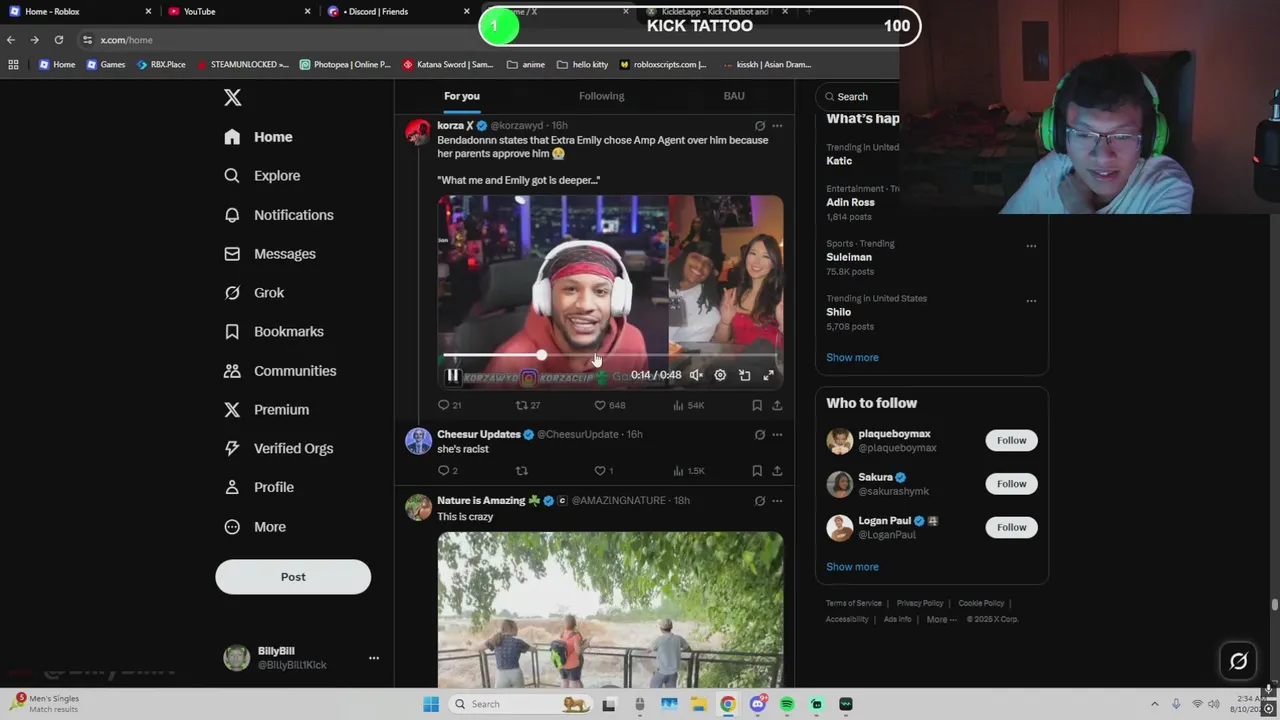View analytics of korza post 54K

click(x=688, y=405)
